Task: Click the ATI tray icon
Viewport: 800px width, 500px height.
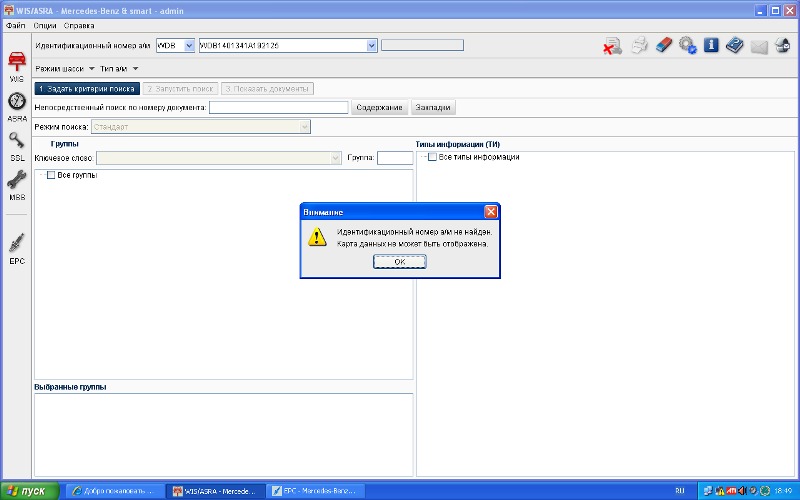Action: [x=731, y=491]
